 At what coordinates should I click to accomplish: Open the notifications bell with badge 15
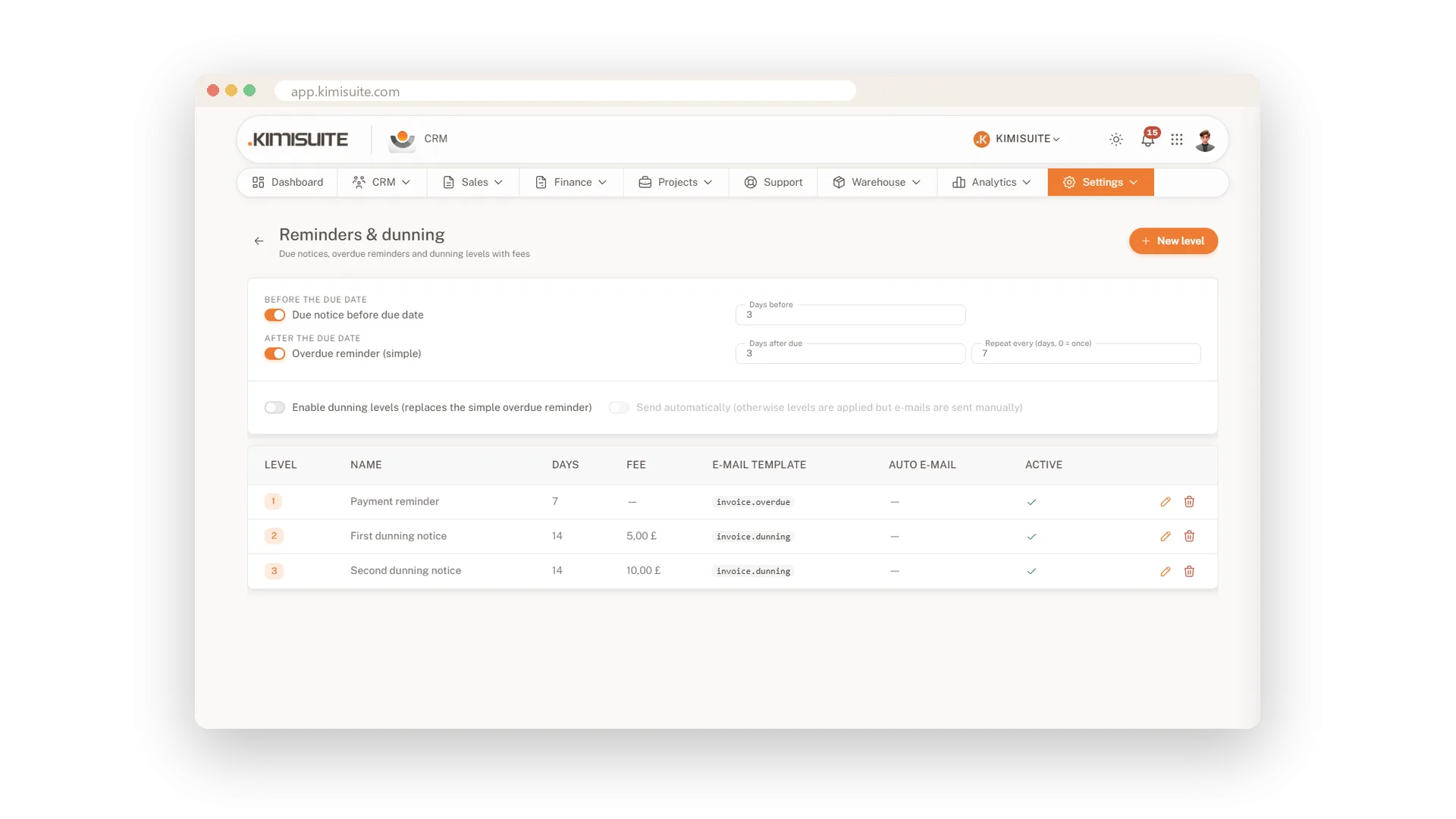(x=1148, y=140)
